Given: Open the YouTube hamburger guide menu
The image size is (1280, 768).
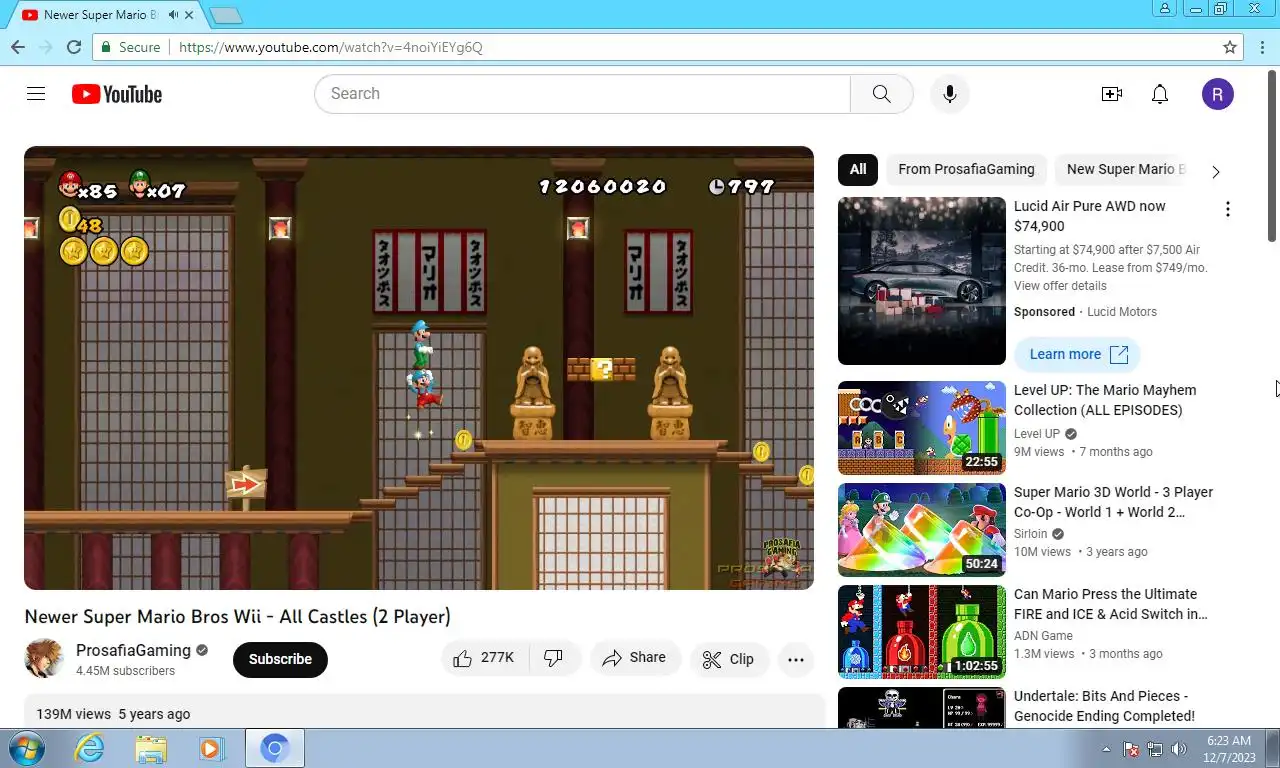Looking at the screenshot, I should tap(36, 94).
